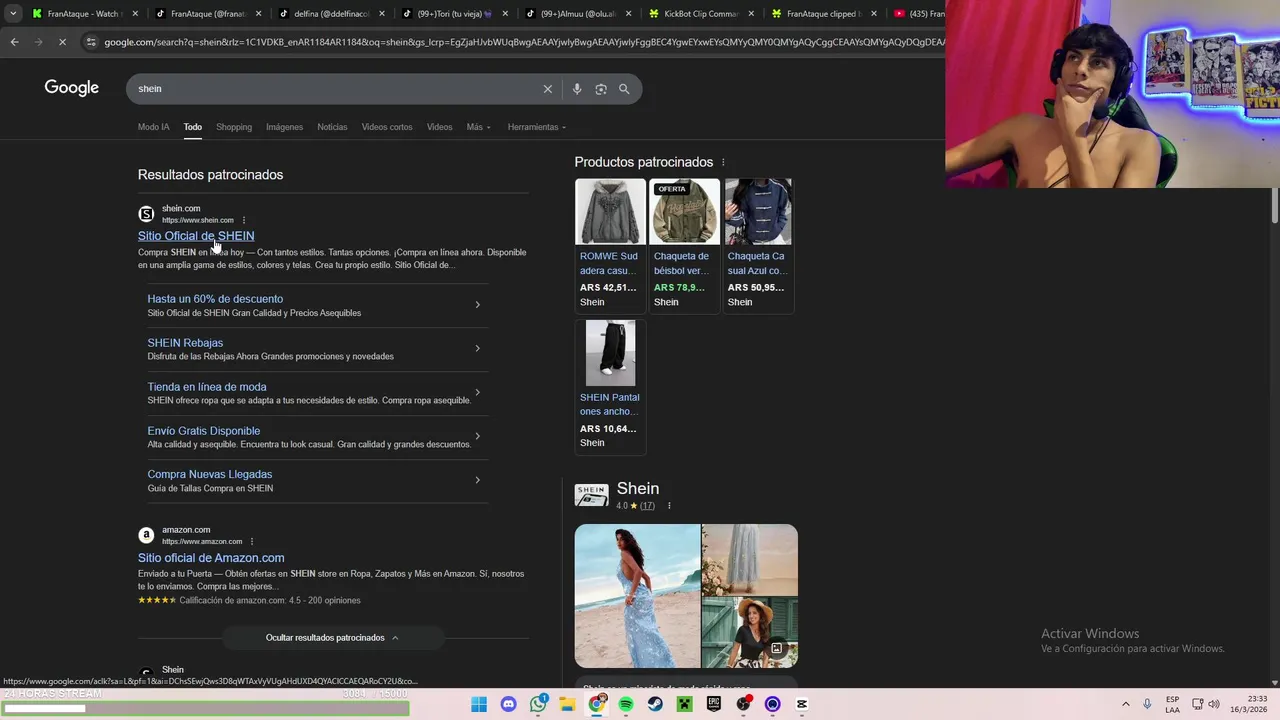Show hidden system tray icons
The height and width of the screenshot is (720, 1280).
1125,704
